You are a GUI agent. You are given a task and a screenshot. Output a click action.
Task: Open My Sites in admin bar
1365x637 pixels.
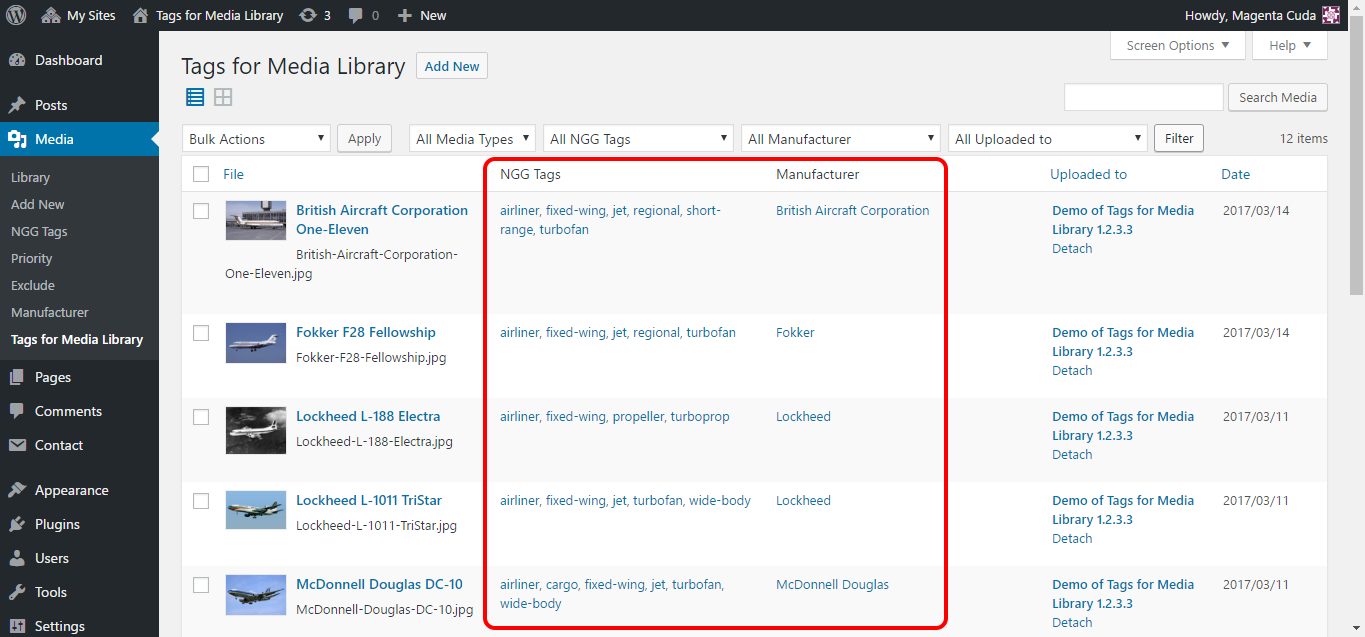[79, 15]
